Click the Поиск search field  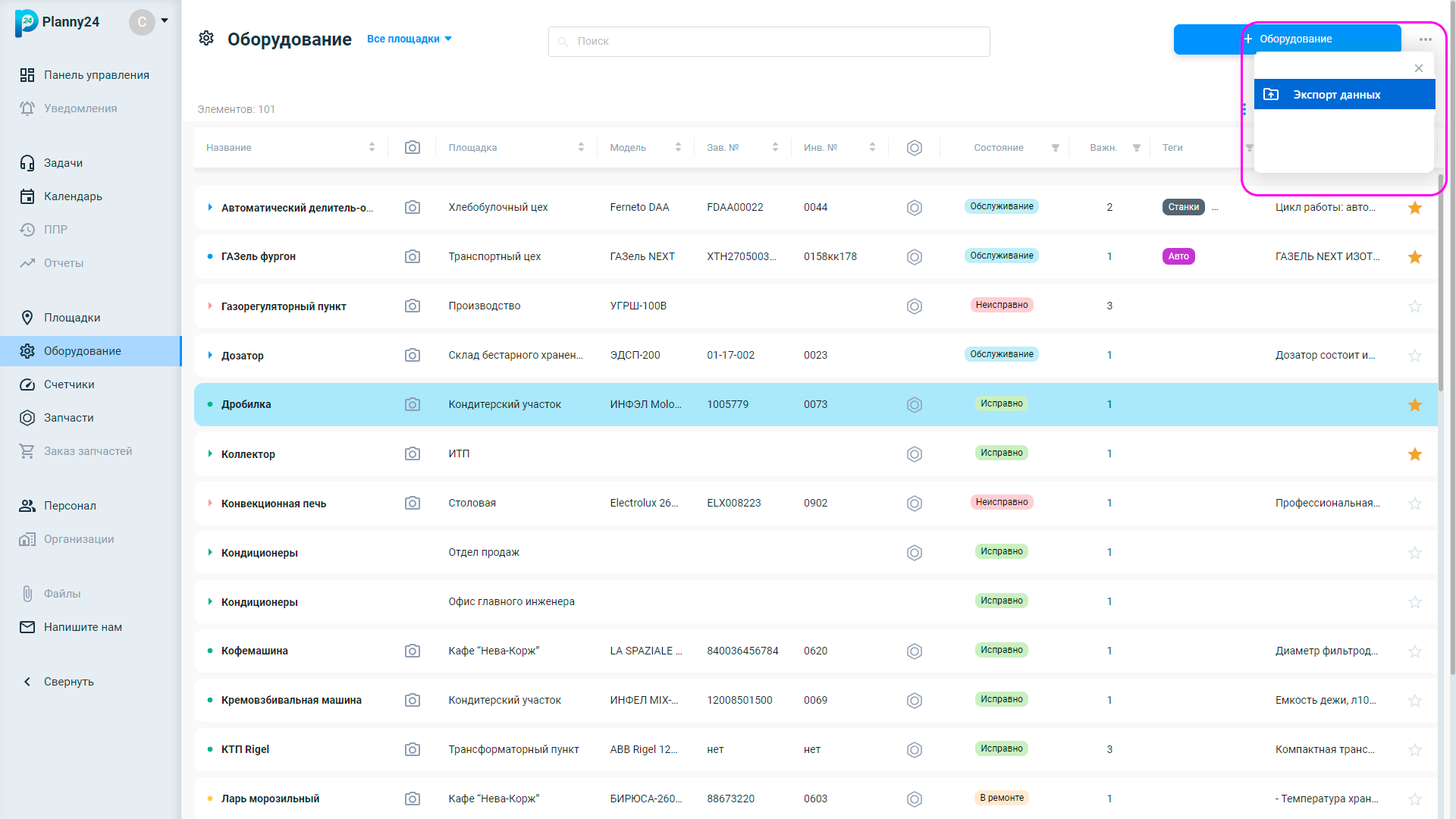pos(769,42)
